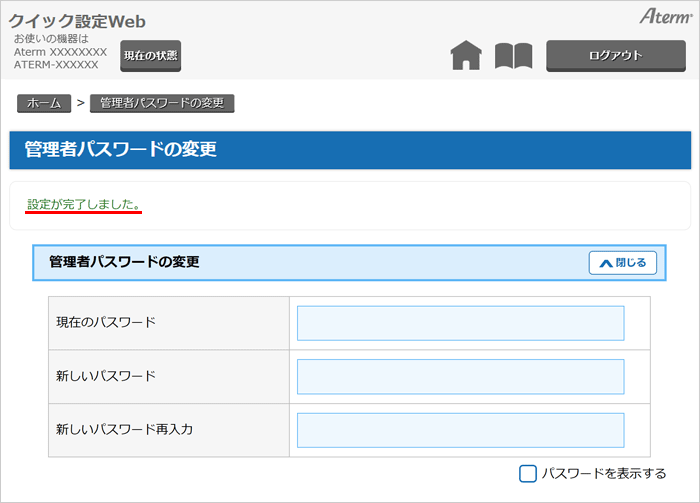
Task: Select the 新しいパスワード再入力 input field
Action: pos(460,430)
